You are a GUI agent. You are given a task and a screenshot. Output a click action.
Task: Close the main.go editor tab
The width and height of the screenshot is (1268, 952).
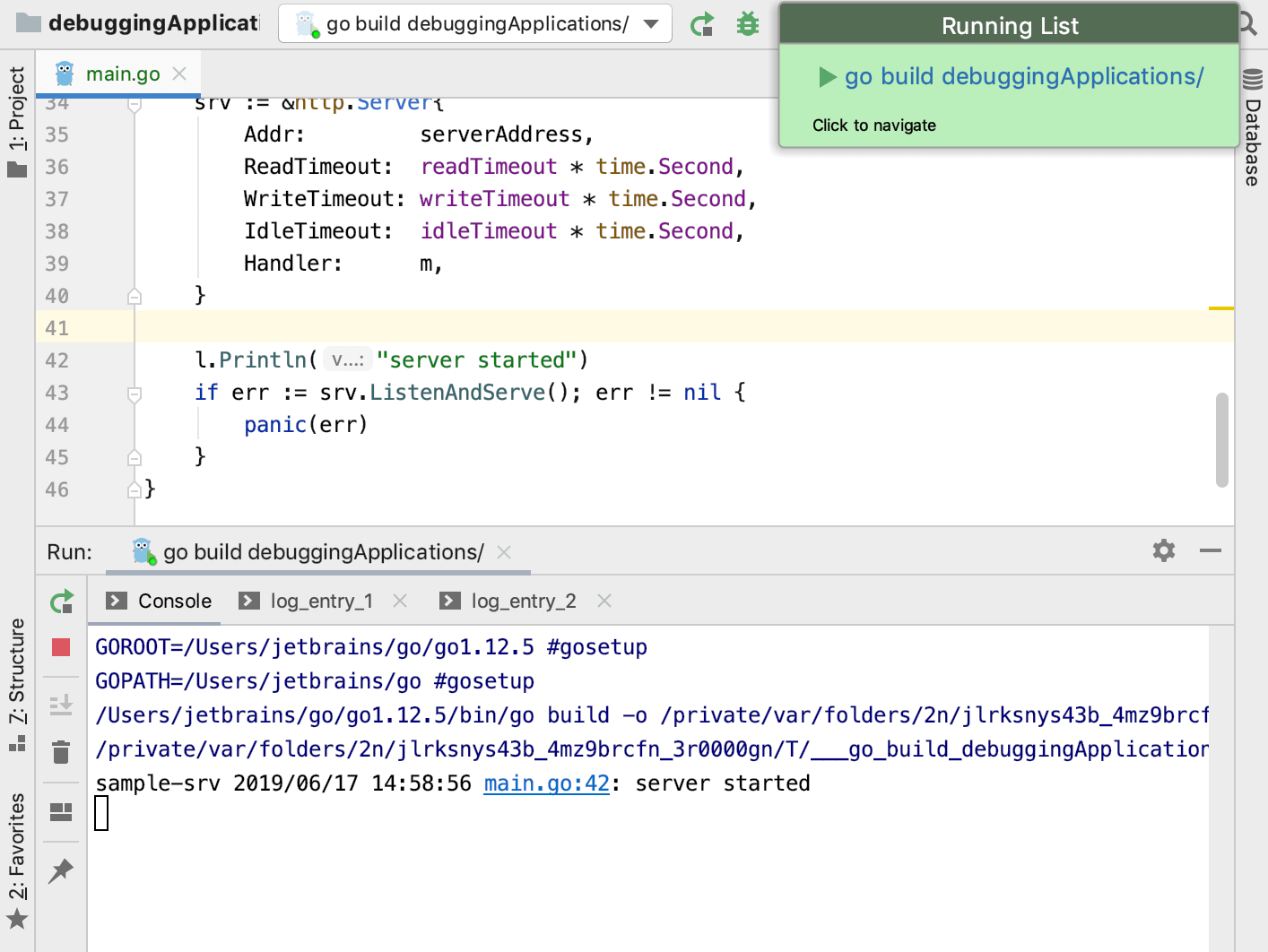[x=179, y=74]
